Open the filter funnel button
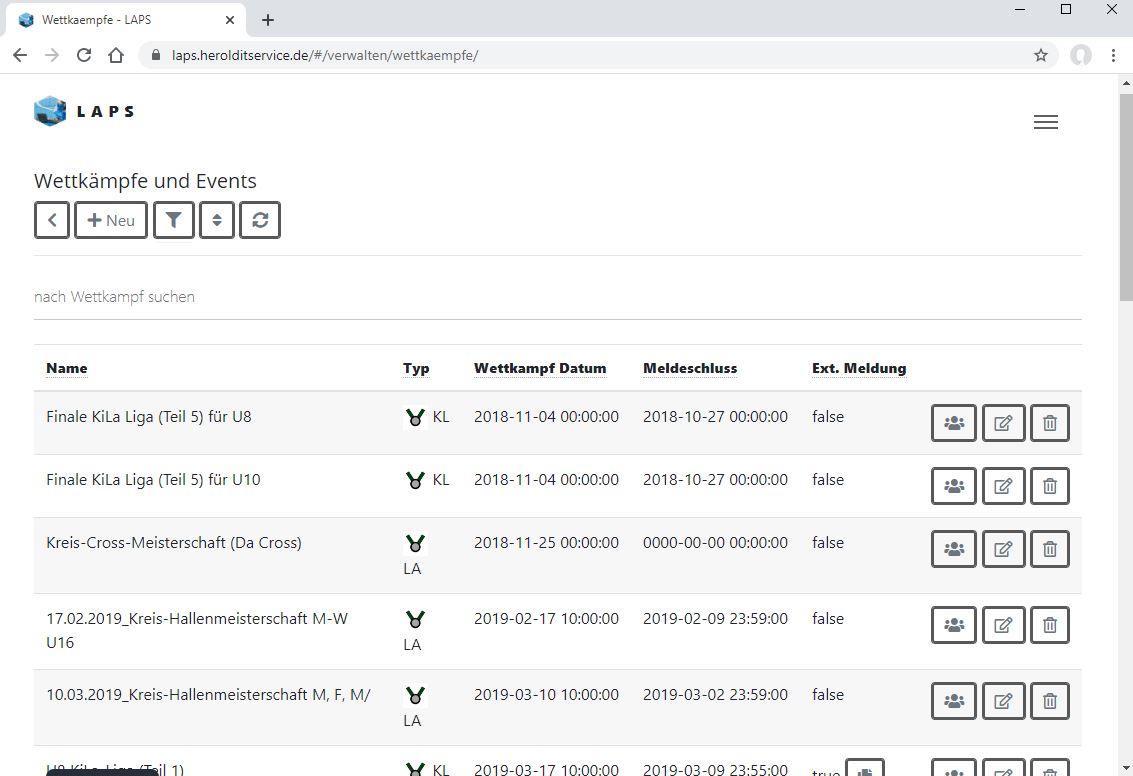 tap(173, 220)
